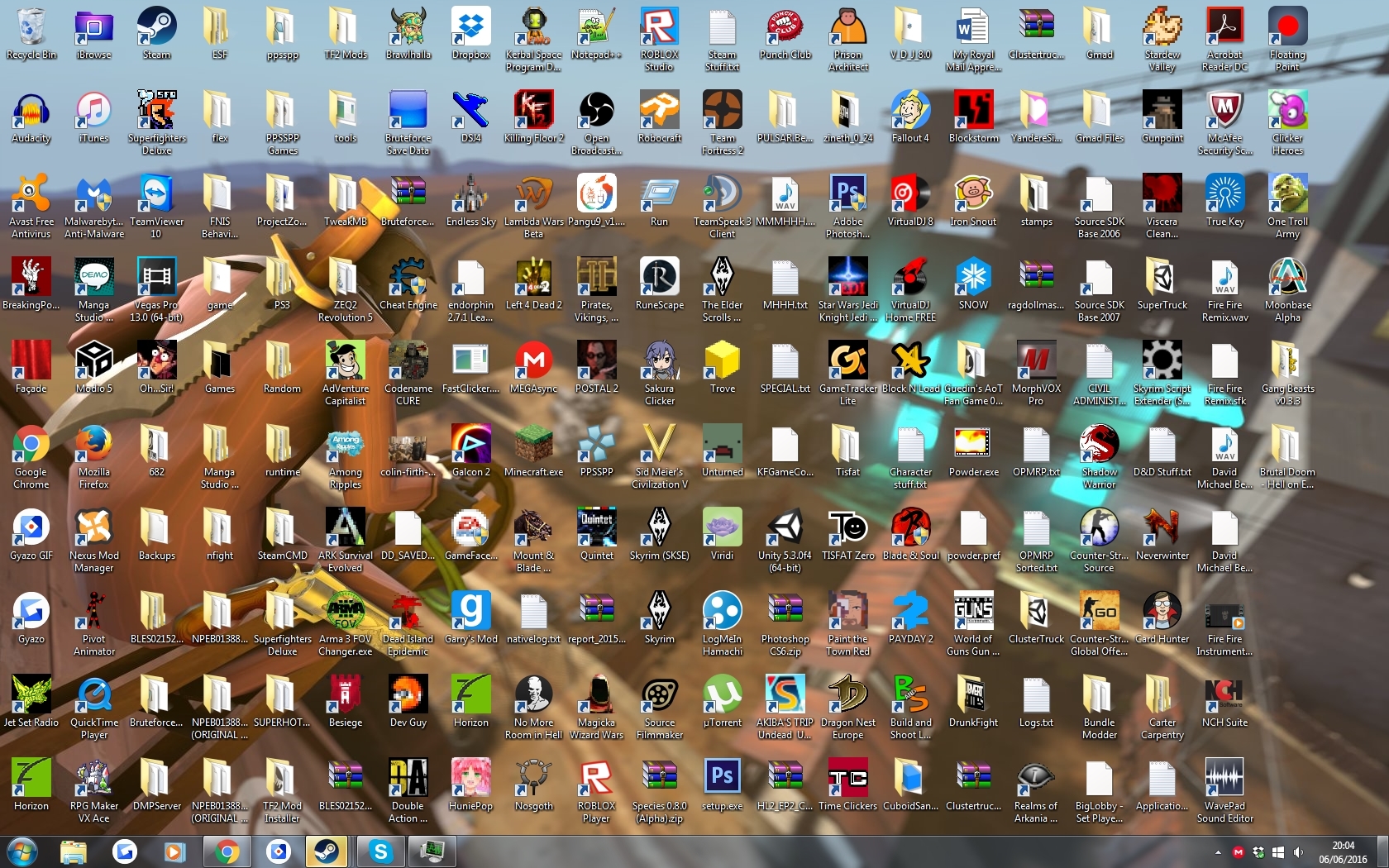1389x868 pixels.
Task: Open the WavePad Sound Editor icon
Action: (1225, 791)
